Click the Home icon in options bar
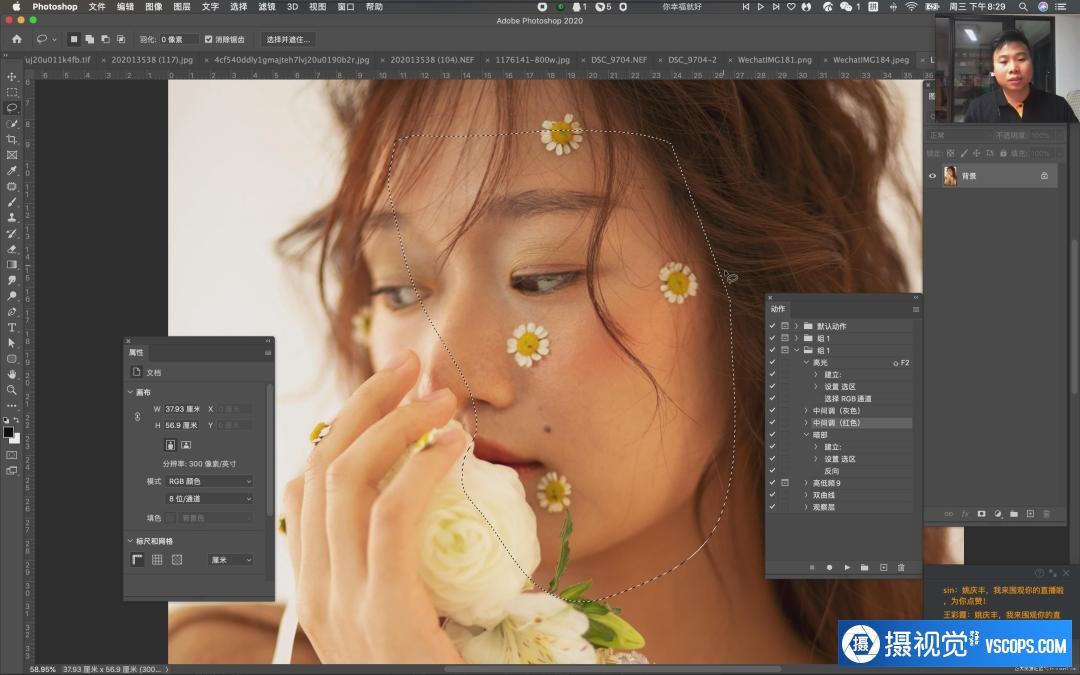Viewport: 1080px width, 675px height. click(17, 39)
